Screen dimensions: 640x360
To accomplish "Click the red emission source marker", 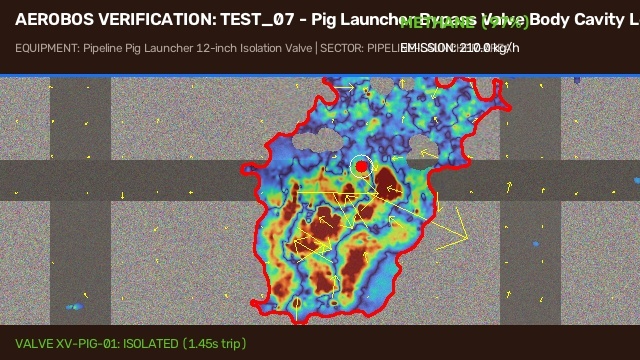I will pos(361,167).
